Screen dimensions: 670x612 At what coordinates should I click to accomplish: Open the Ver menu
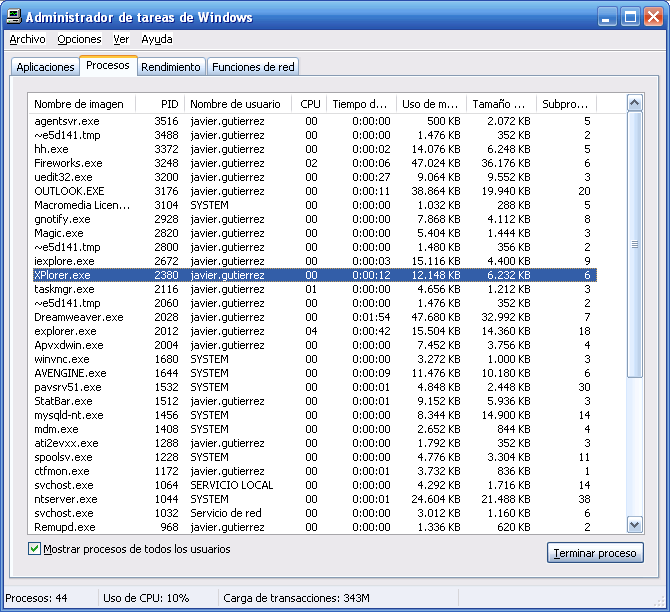point(121,40)
